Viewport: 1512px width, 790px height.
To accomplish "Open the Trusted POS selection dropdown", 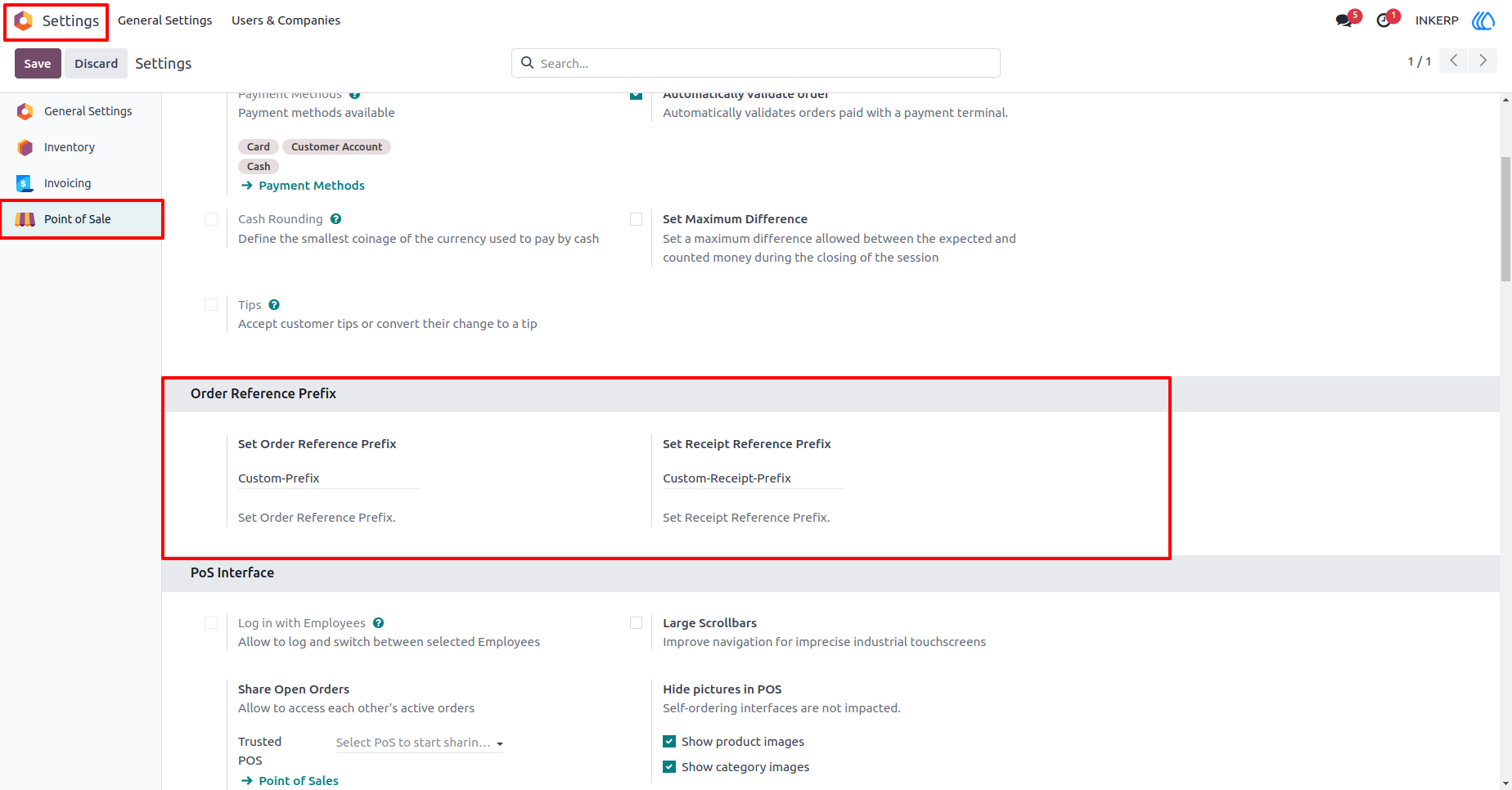I will pos(420,743).
